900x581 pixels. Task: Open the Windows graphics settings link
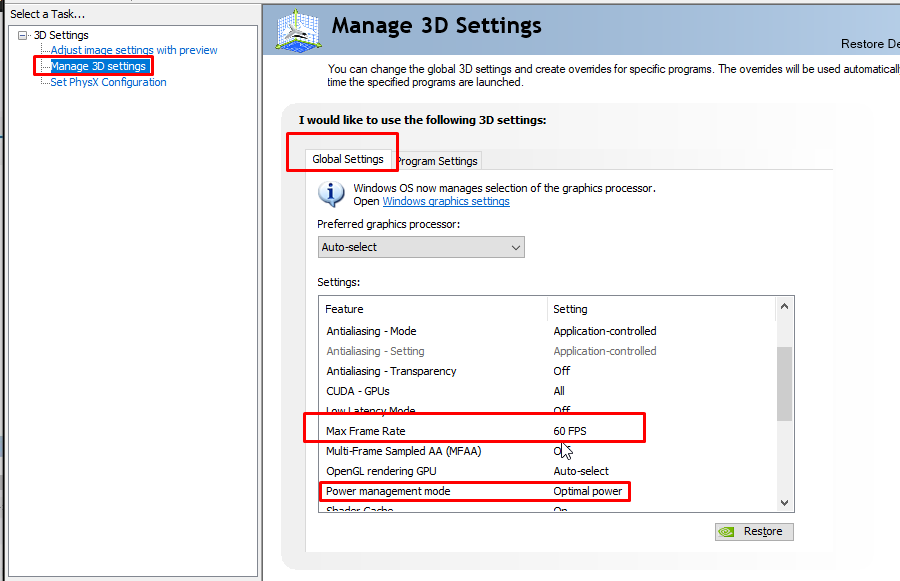446,201
